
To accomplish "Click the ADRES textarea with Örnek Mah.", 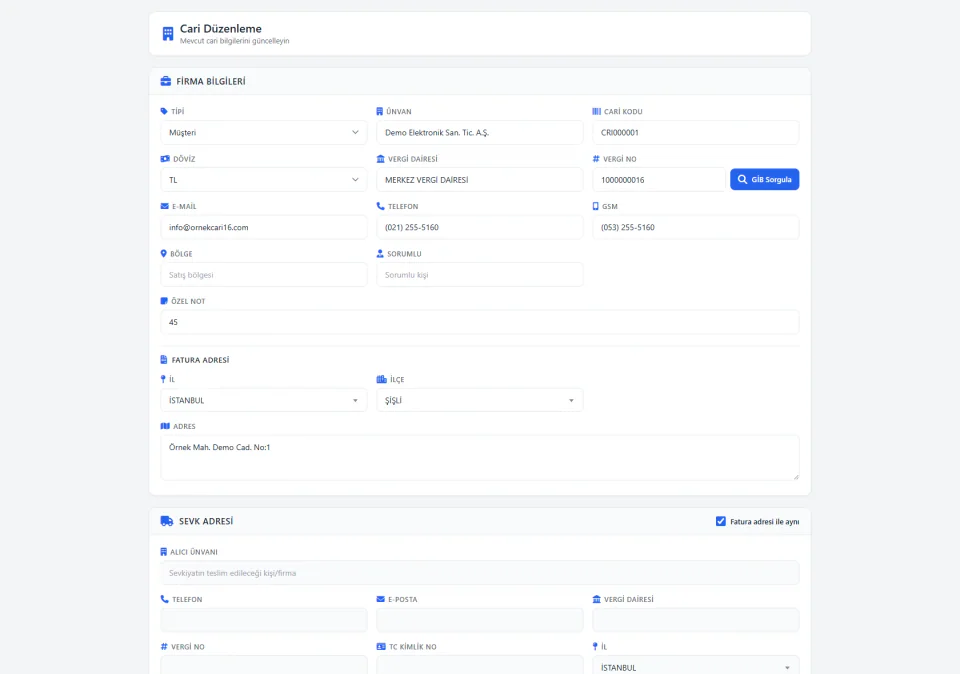I will pyautogui.click(x=479, y=458).
